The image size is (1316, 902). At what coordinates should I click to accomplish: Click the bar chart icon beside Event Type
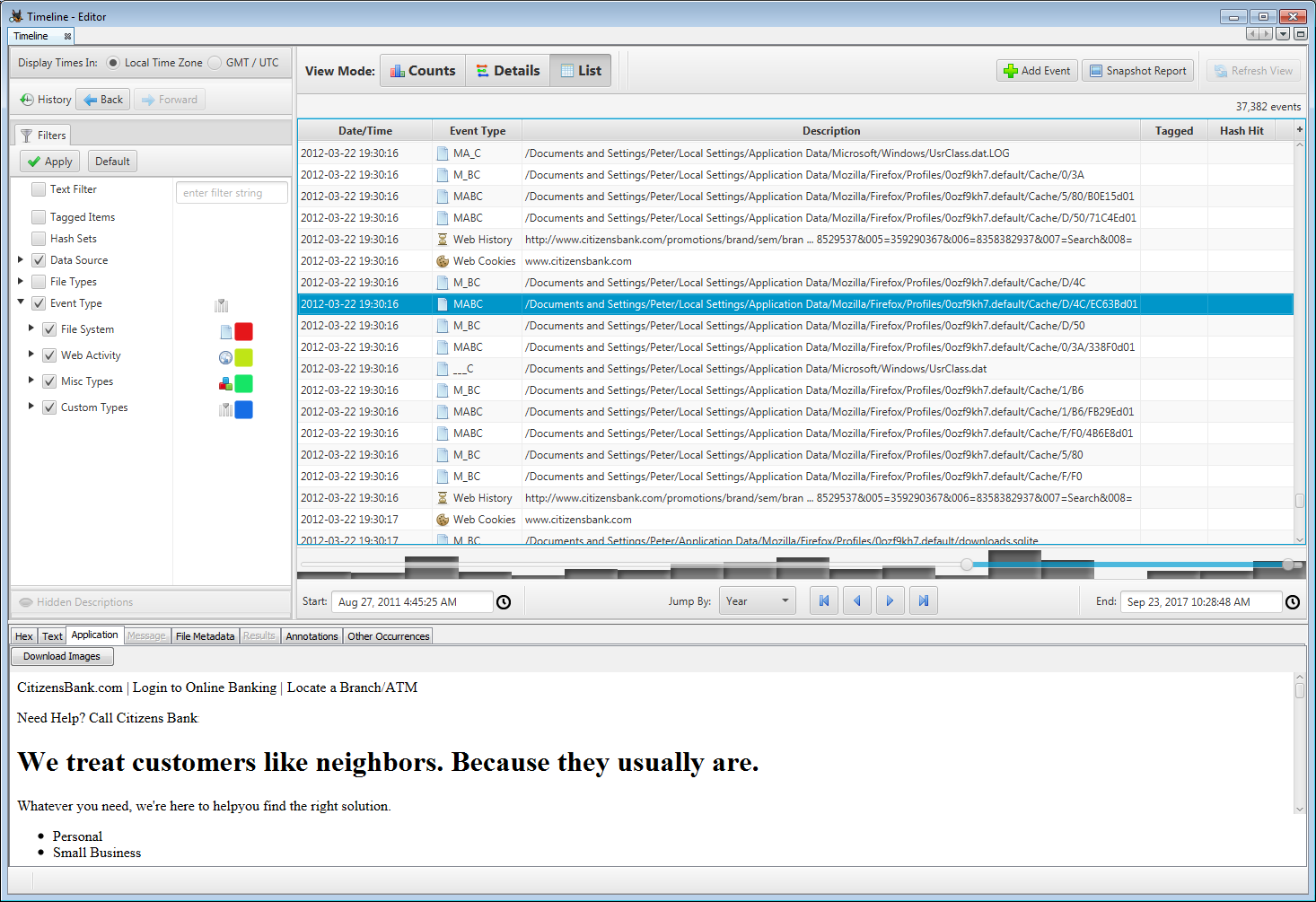point(221,304)
